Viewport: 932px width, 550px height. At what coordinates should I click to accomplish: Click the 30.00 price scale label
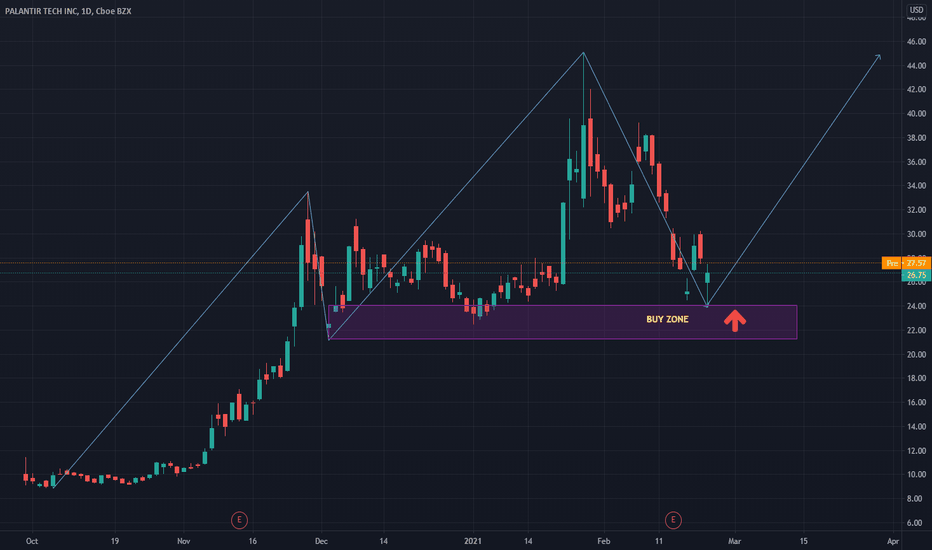point(916,234)
